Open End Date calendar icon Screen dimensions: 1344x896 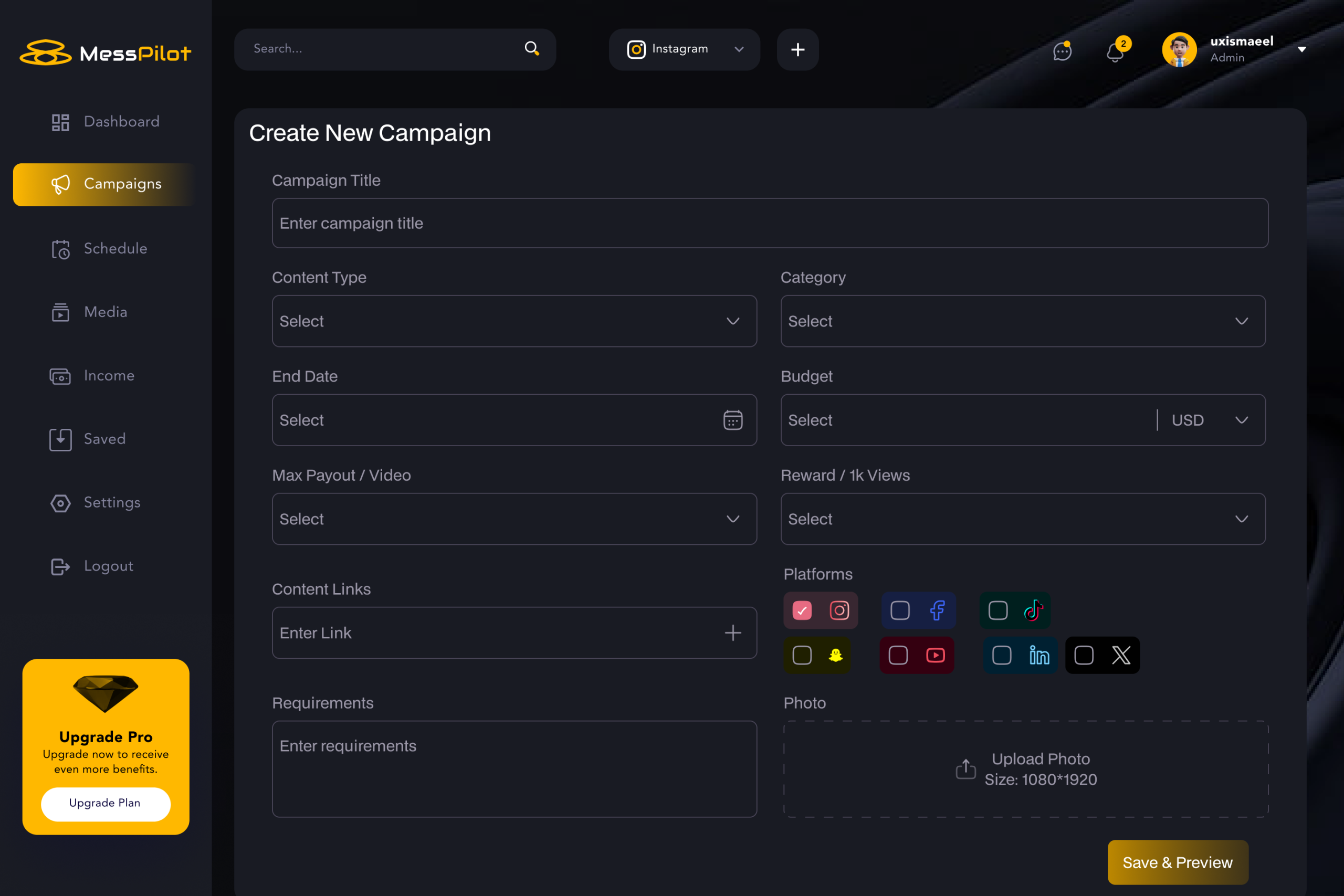(x=732, y=420)
